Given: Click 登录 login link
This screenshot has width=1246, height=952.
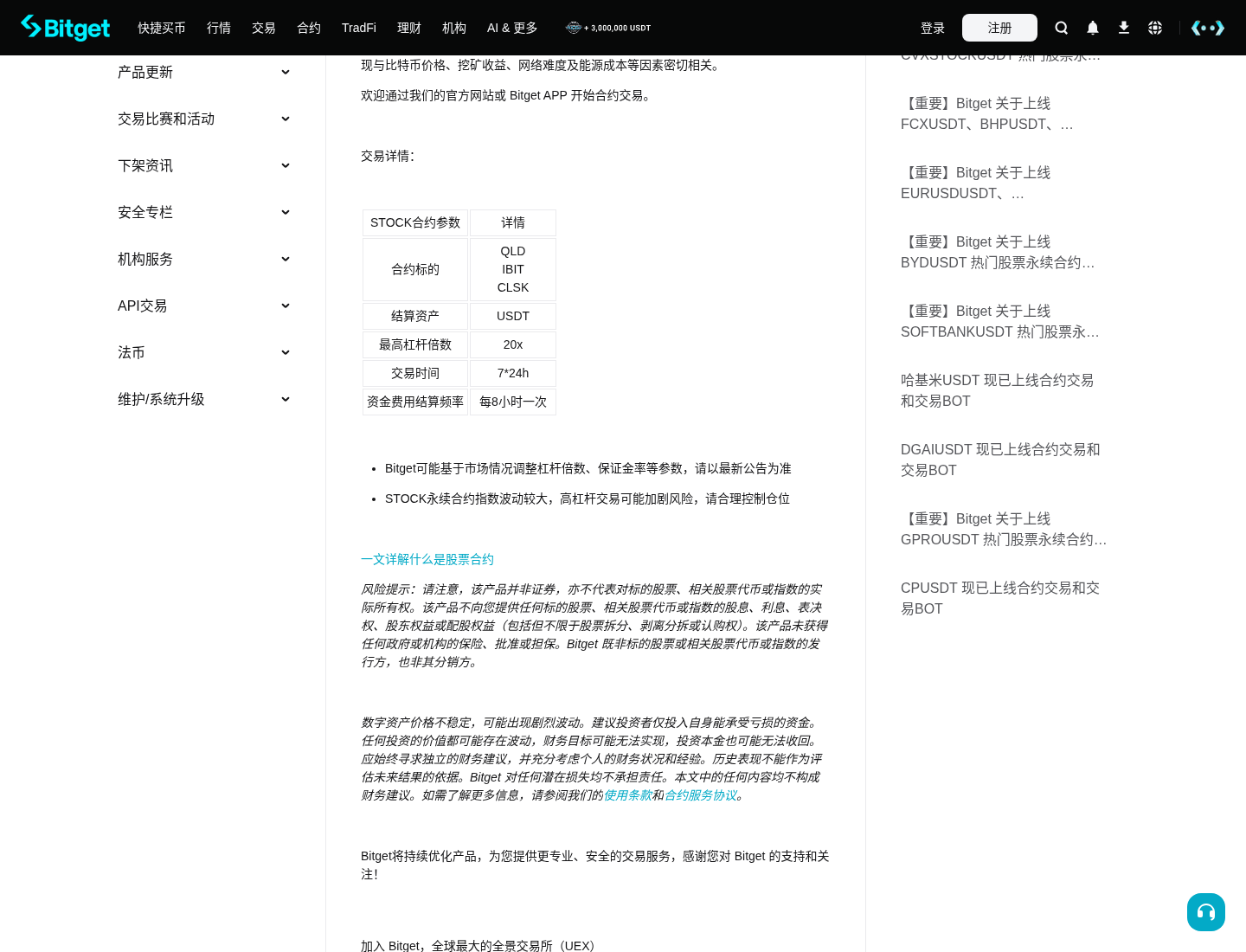Looking at the screenshot, I should click(x=933, y=28).
